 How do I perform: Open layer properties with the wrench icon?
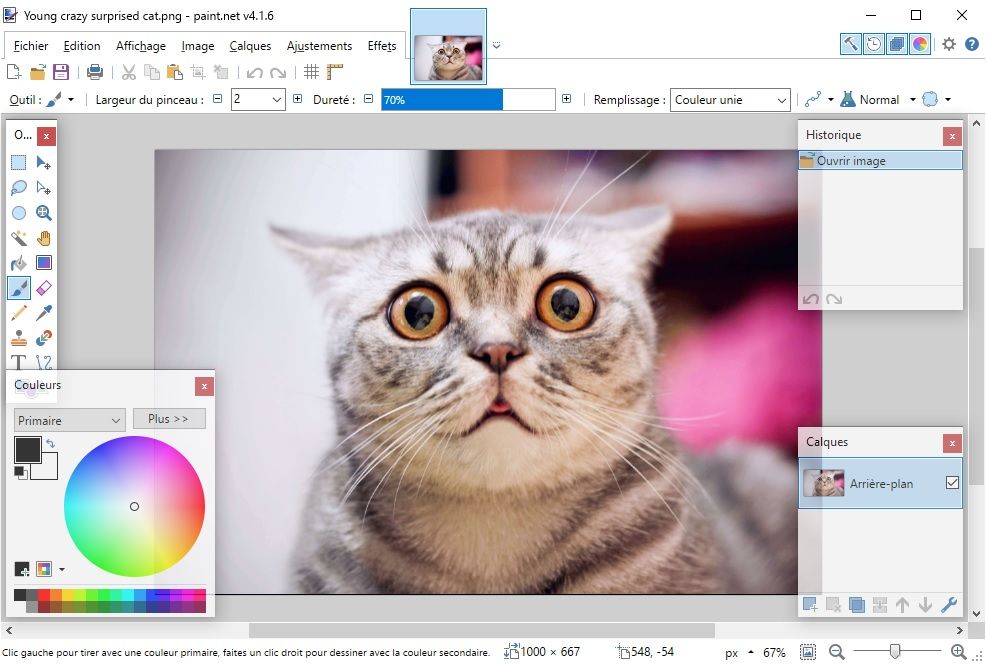click(x=950, y=605)
